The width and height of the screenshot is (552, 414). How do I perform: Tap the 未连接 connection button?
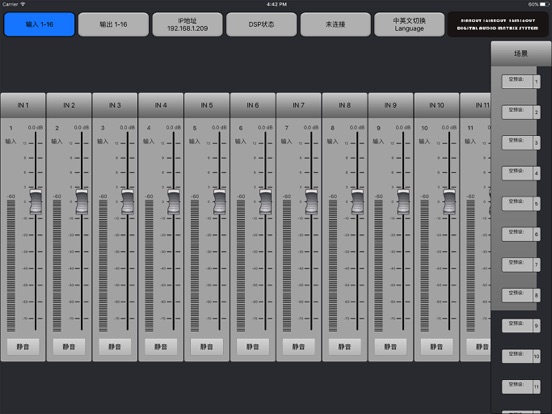[x=335, y=24]
